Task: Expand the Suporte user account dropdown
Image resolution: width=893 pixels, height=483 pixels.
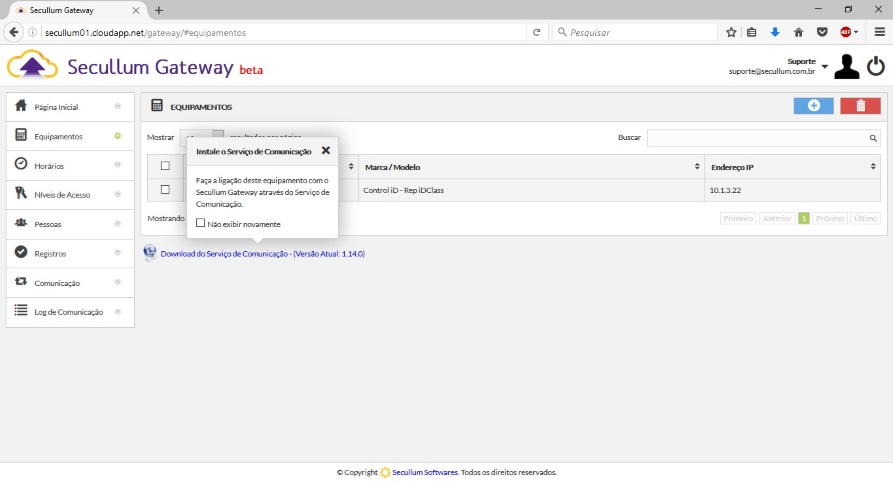Action: (825, 67)
